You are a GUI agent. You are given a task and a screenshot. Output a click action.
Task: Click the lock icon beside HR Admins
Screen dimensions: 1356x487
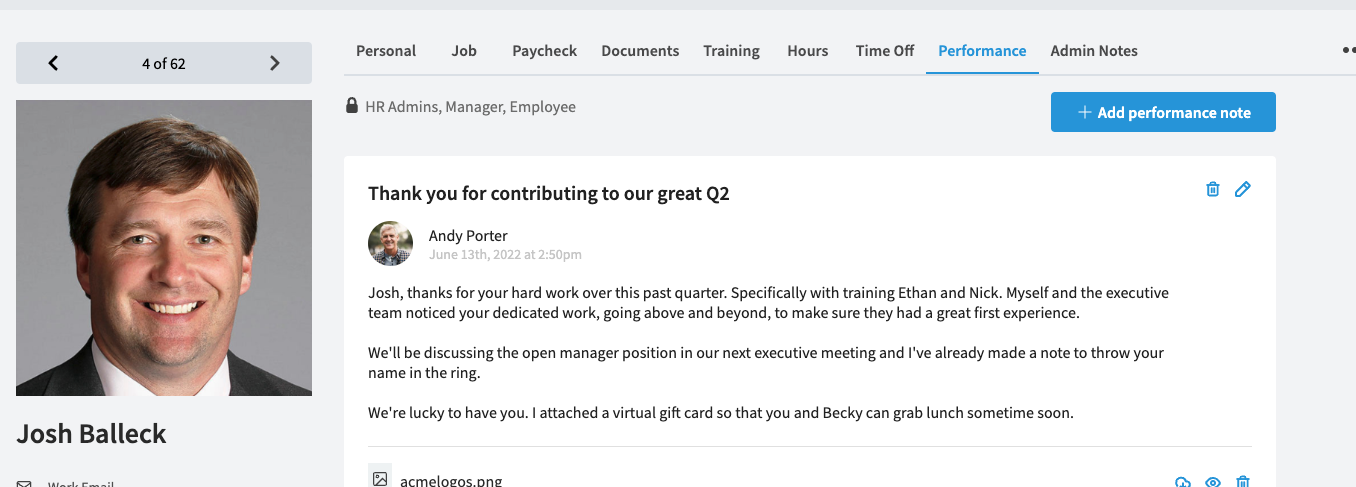coord(352,106)
